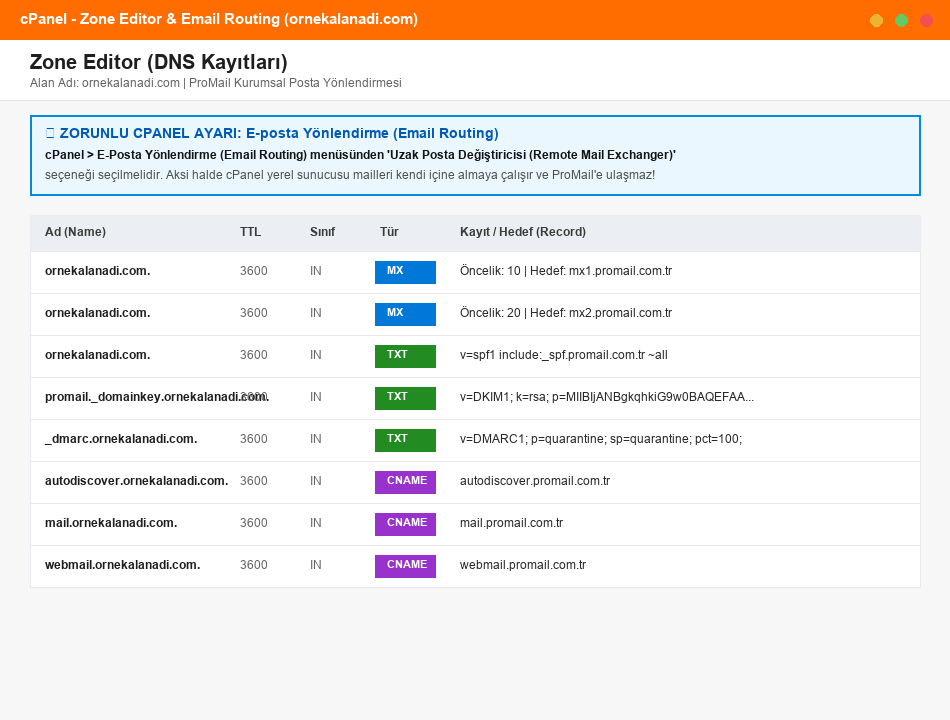
Task: Click the MX badge for mx2.promail.com.tr
Action: coord(405,314)
